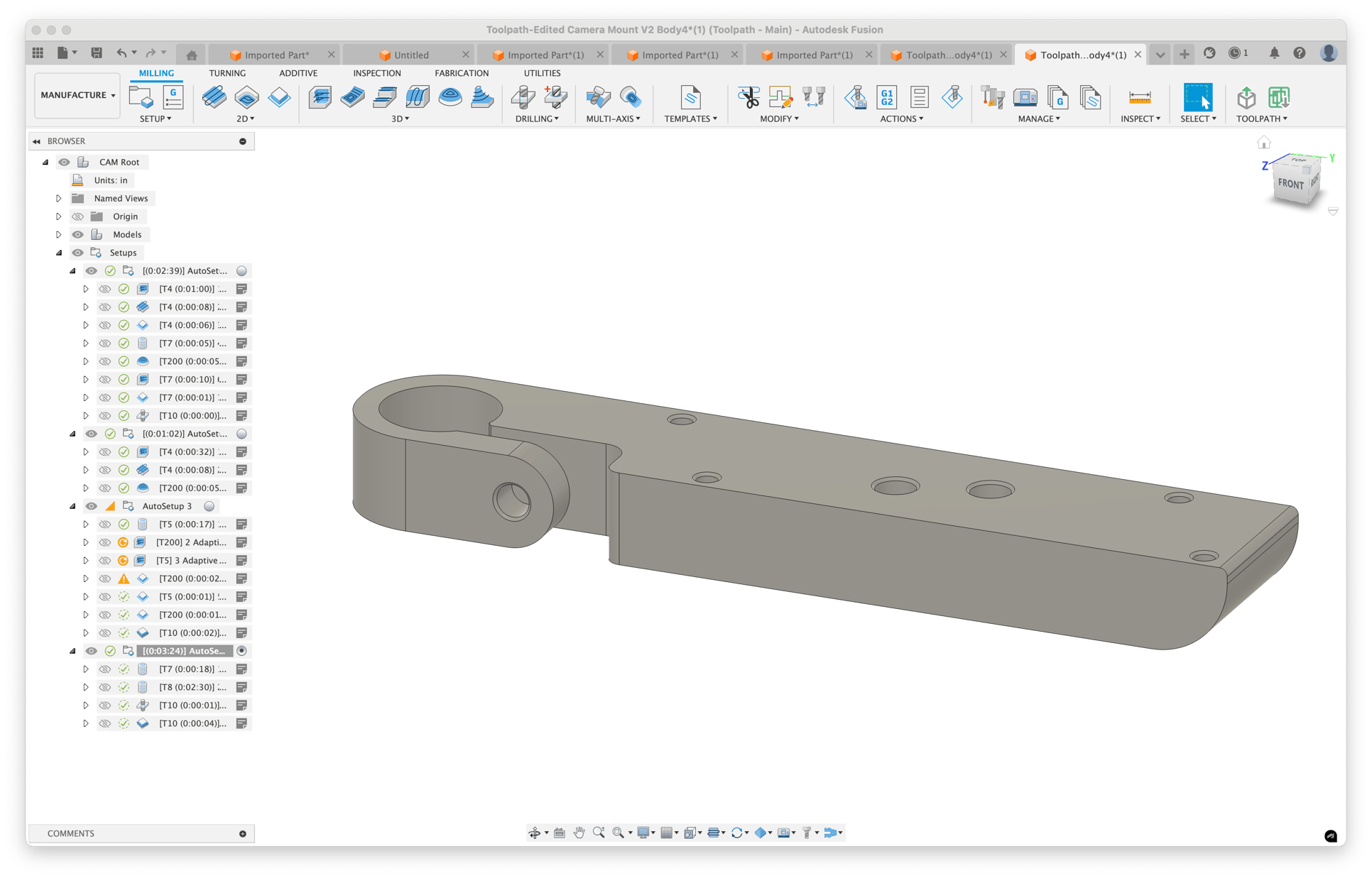
Task: Expand the Named Views folder
Action: tap(59, 198)
